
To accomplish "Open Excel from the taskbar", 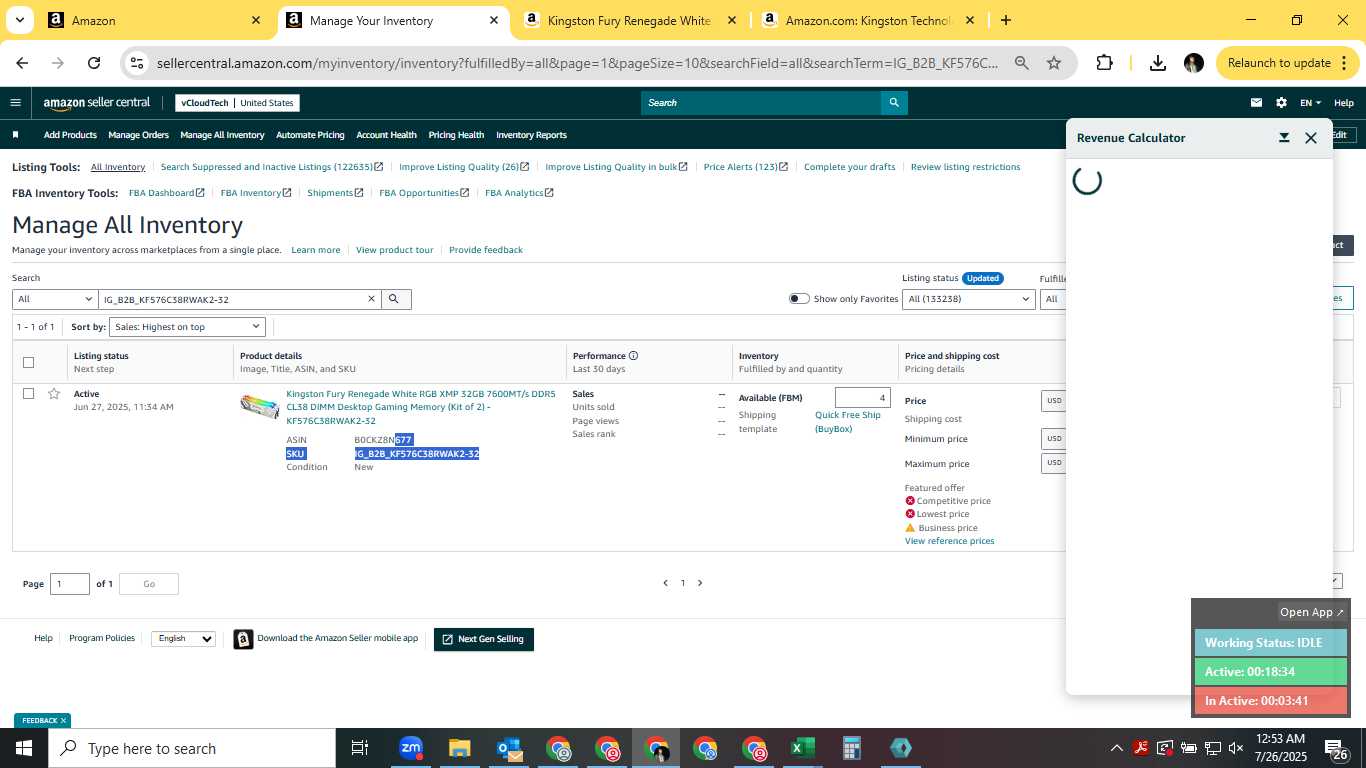I will pos(802,748).
